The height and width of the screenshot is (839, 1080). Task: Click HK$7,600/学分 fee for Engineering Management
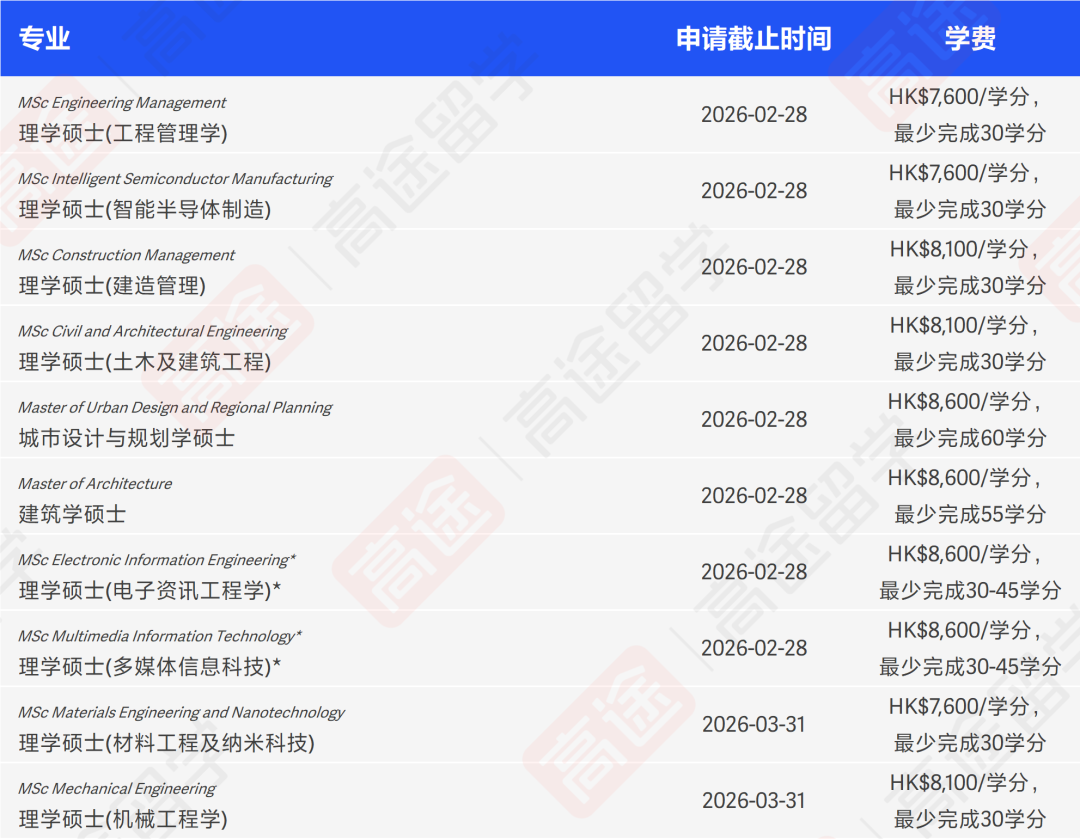(963, 97)
